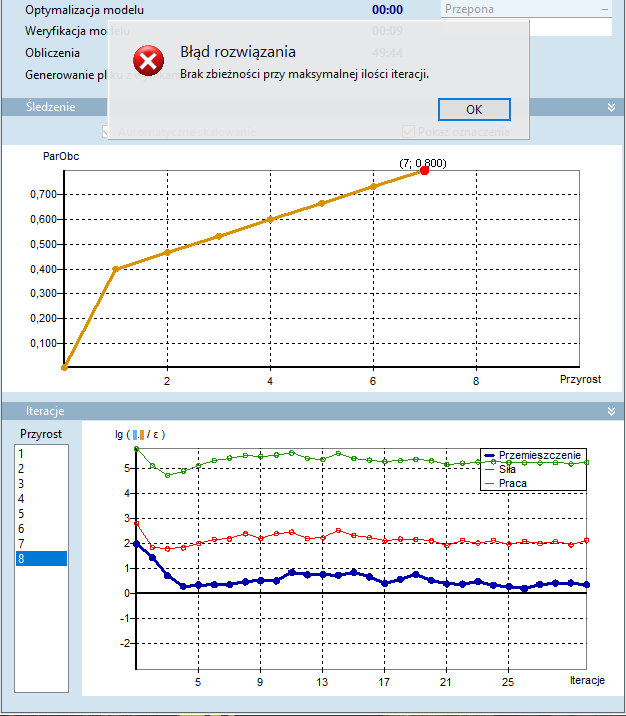Toggle Automatyczne skalowanie checkbox

[x=107, y=132]
